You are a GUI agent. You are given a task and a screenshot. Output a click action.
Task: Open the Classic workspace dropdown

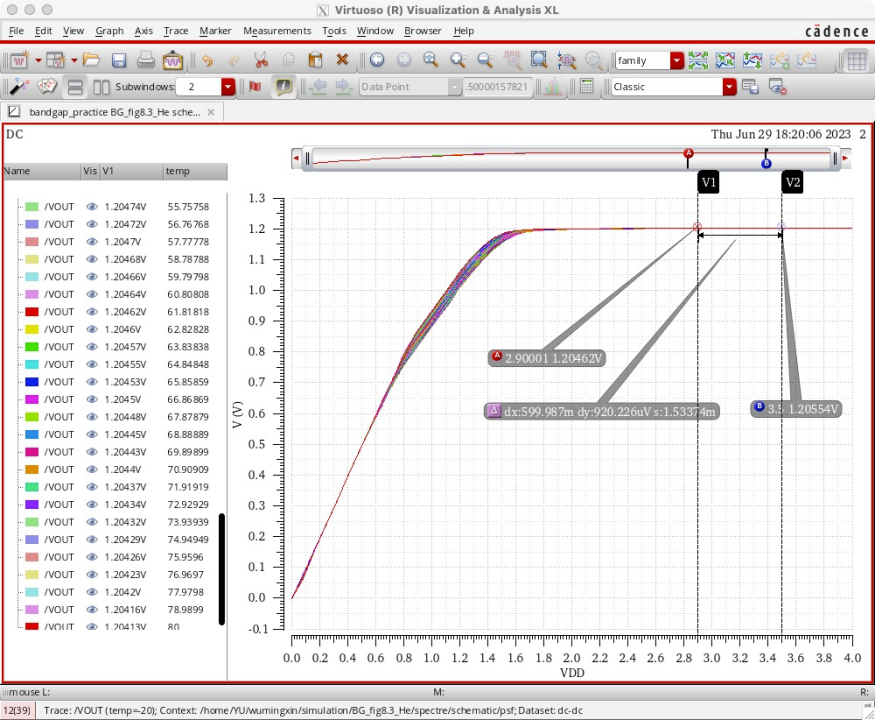pyautogui.click(x=729, y=87)
